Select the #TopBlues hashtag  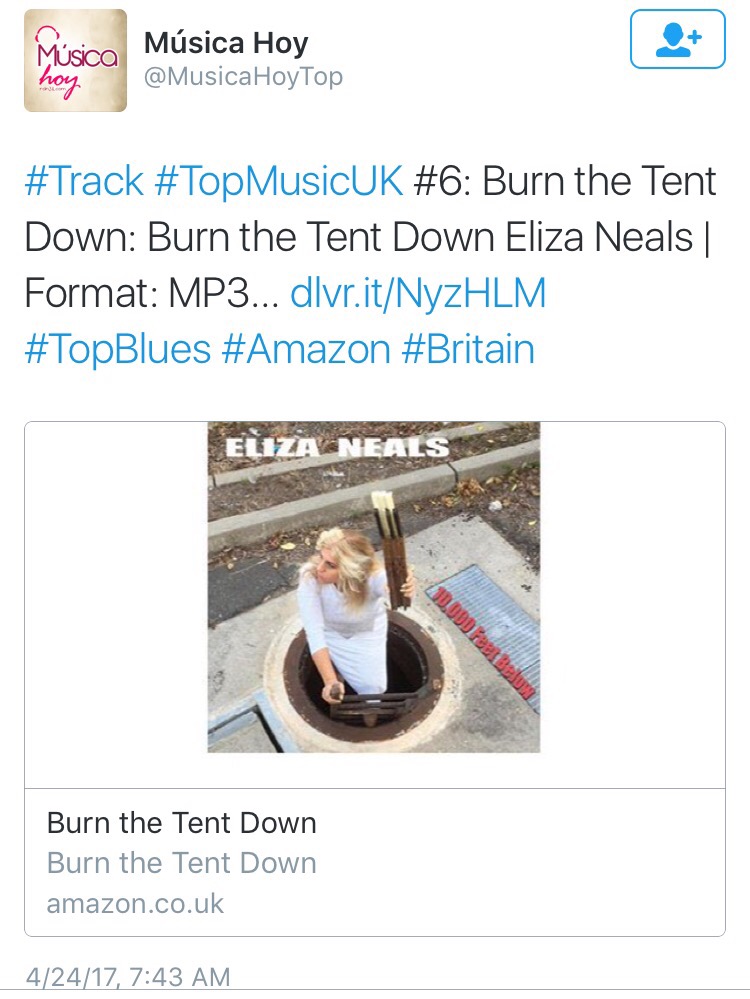click(x=118, y=349)
